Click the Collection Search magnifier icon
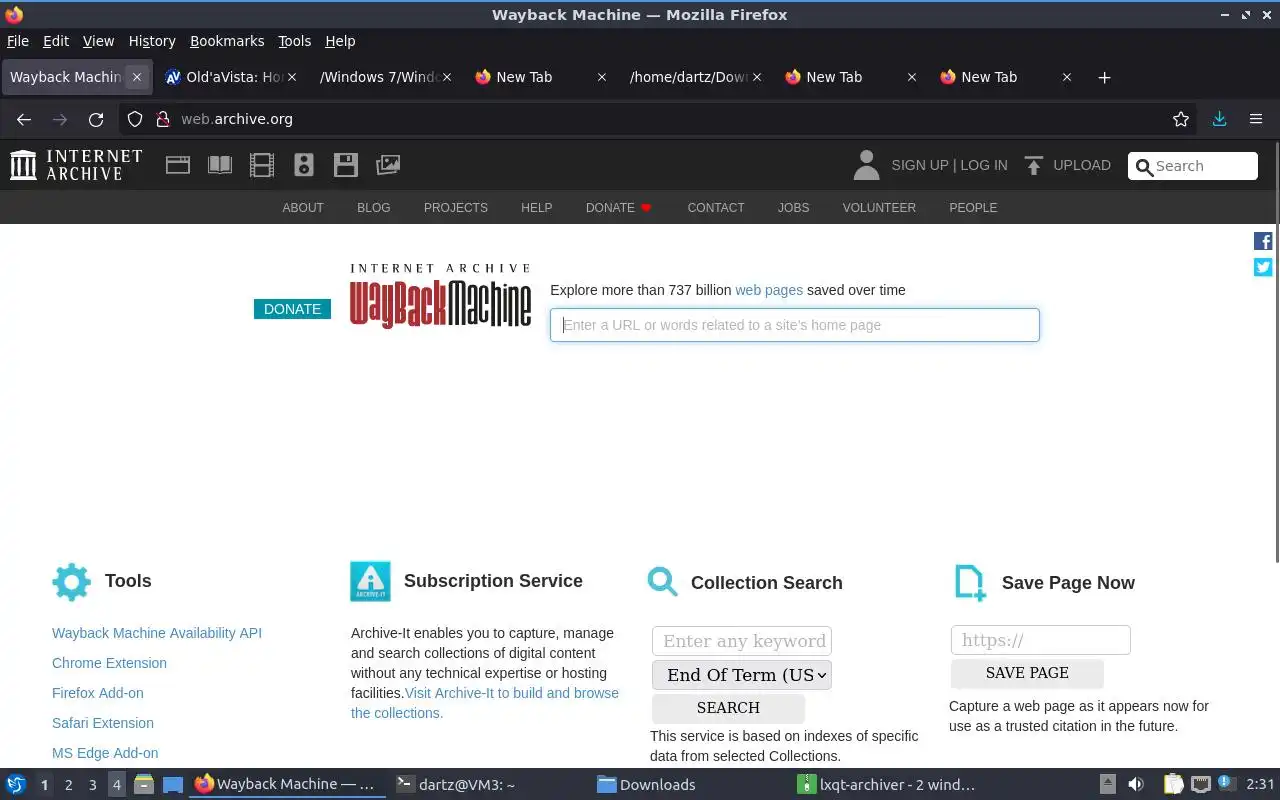 click(x=662, y=581)
